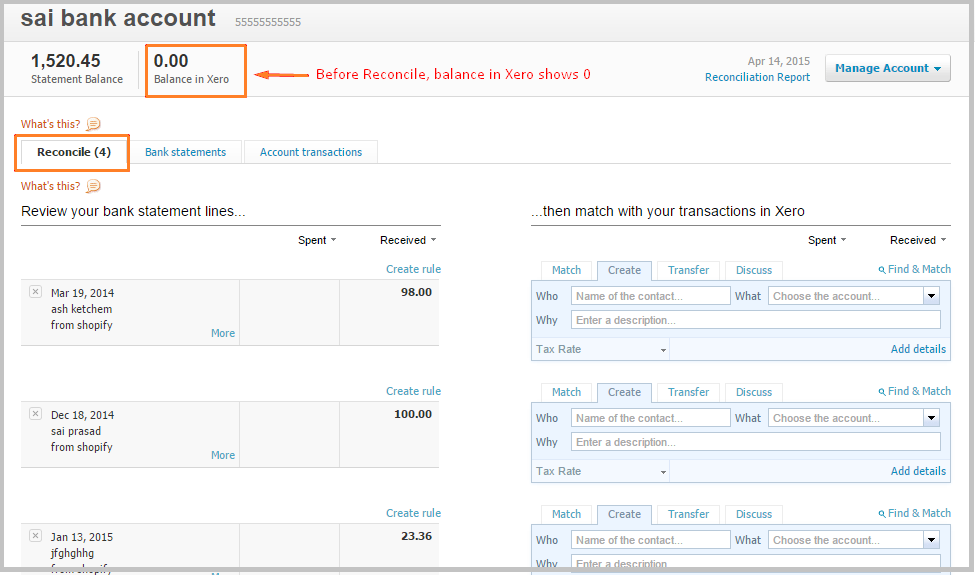Screen dimensions: 975x575
Task: Open the Spent dropdown in the Xero transactions panel
Action: pyautogui.click(x=827, y=240)
